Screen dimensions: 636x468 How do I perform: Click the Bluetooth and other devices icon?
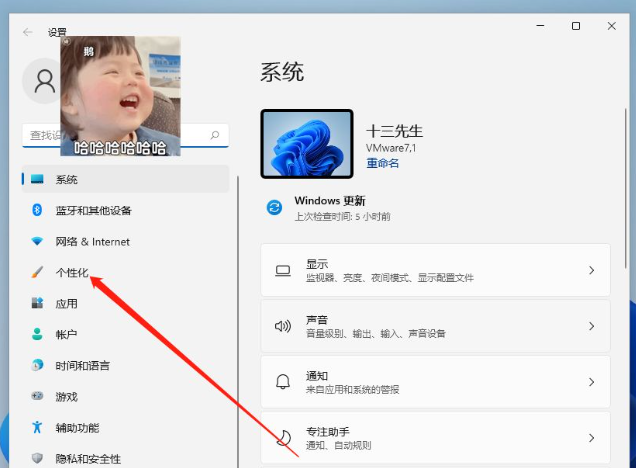point(38,210)
